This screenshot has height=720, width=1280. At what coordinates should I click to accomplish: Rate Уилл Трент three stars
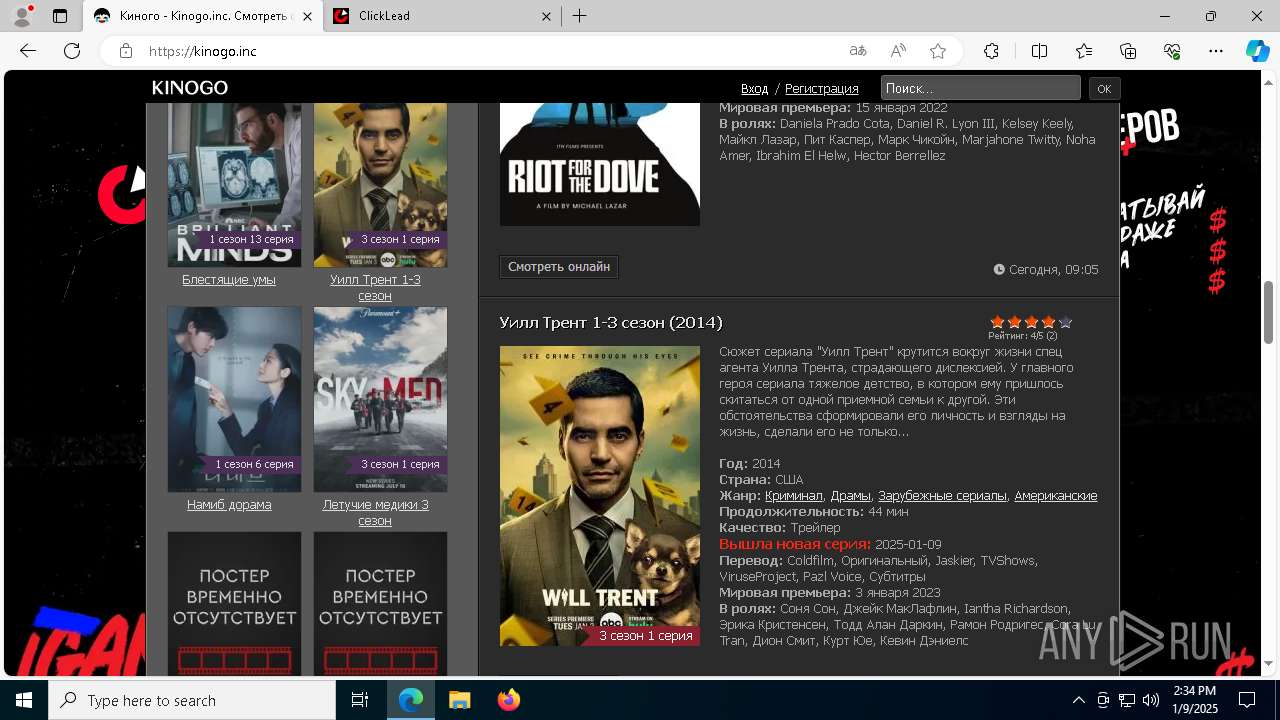pyautogui.click(x=1031, y=322)
